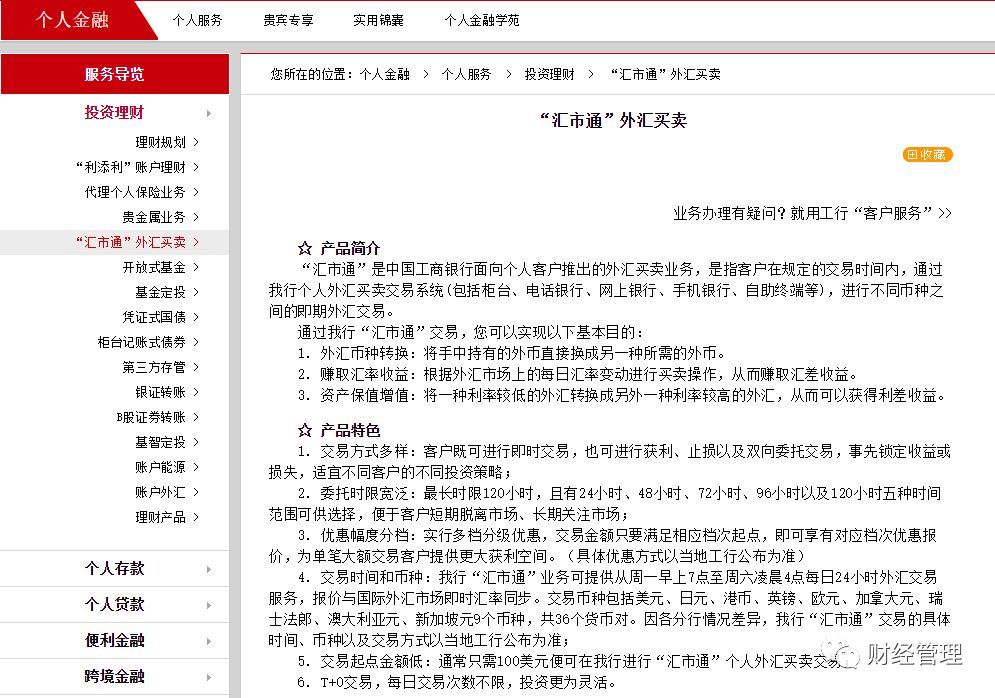This screenshot has width=995, height=698.
Task: Click the chevron beside "利添利"账户理财
Action: pos(196,167)
